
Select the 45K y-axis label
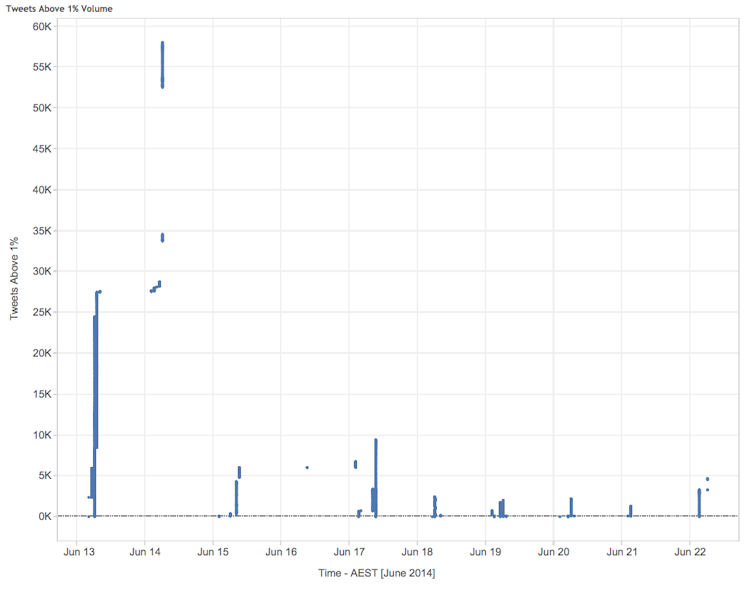42,149
